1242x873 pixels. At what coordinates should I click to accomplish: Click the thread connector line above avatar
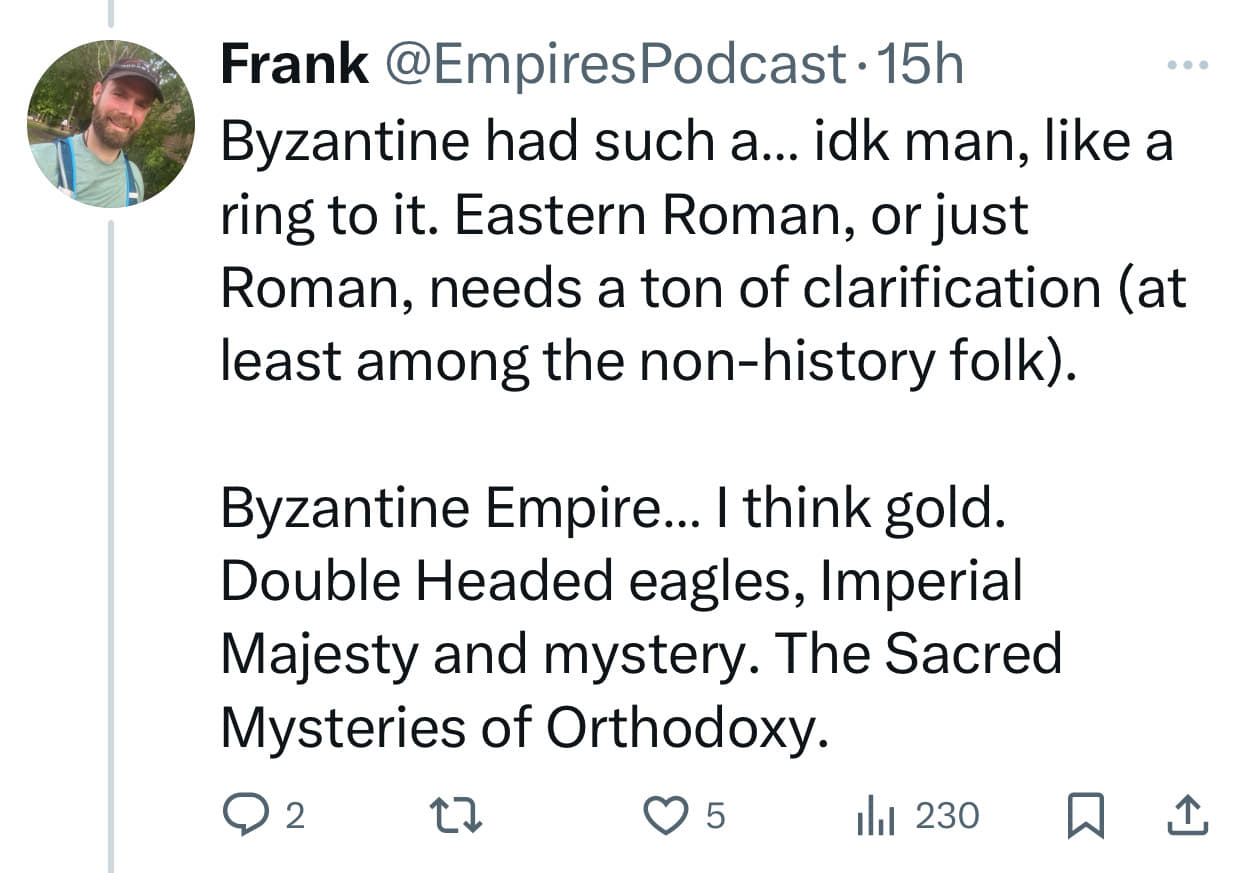point(111,12)
